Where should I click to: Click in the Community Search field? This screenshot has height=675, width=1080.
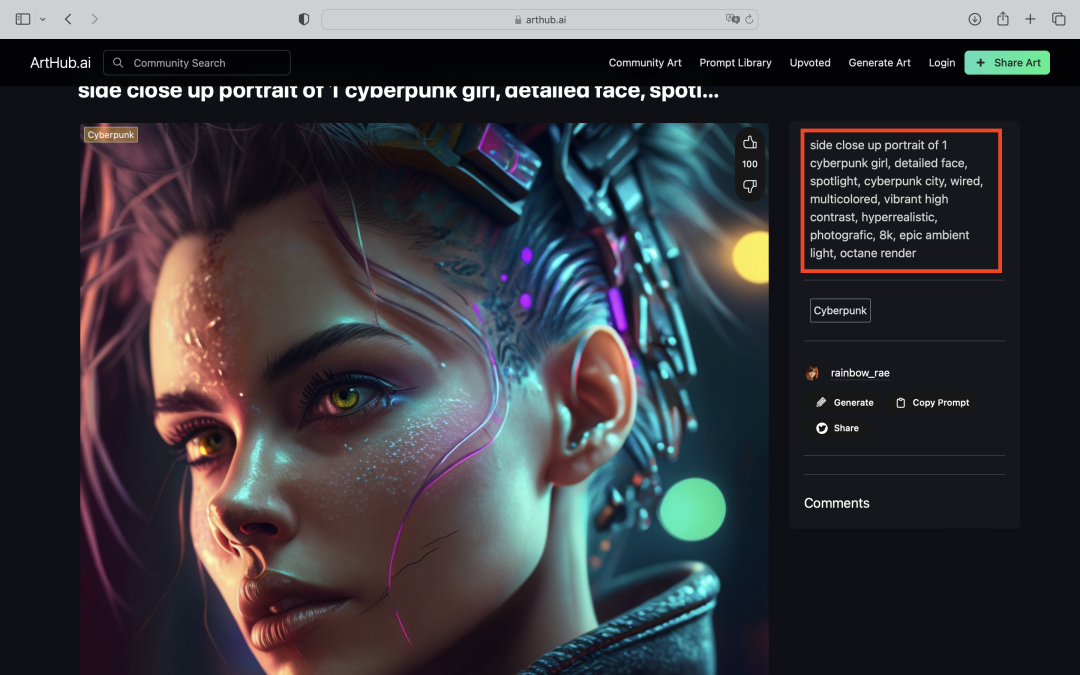[205, 63]
